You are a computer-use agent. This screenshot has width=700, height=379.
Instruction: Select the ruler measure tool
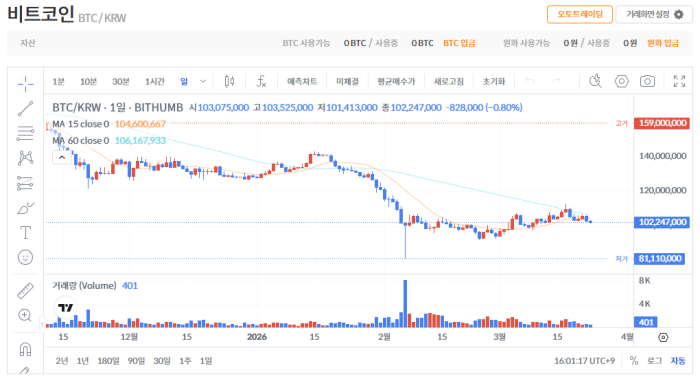25,291
